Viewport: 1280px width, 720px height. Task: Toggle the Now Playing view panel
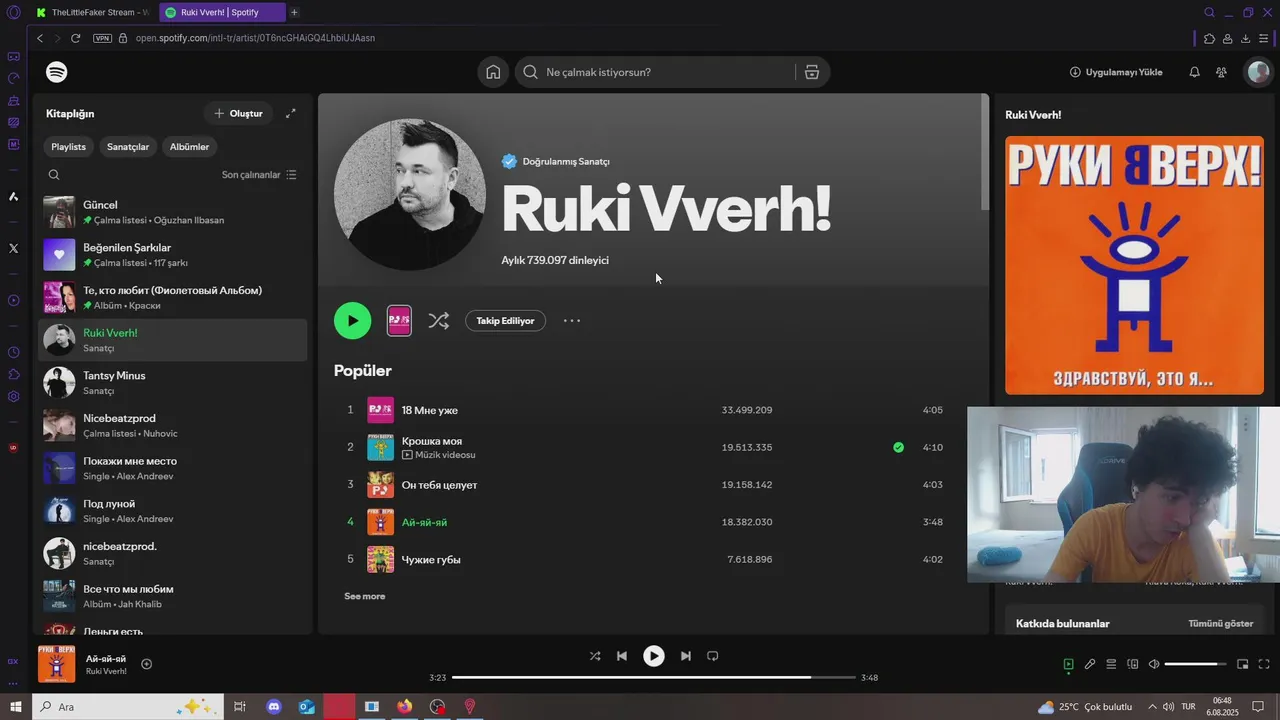pos(1068,664)
